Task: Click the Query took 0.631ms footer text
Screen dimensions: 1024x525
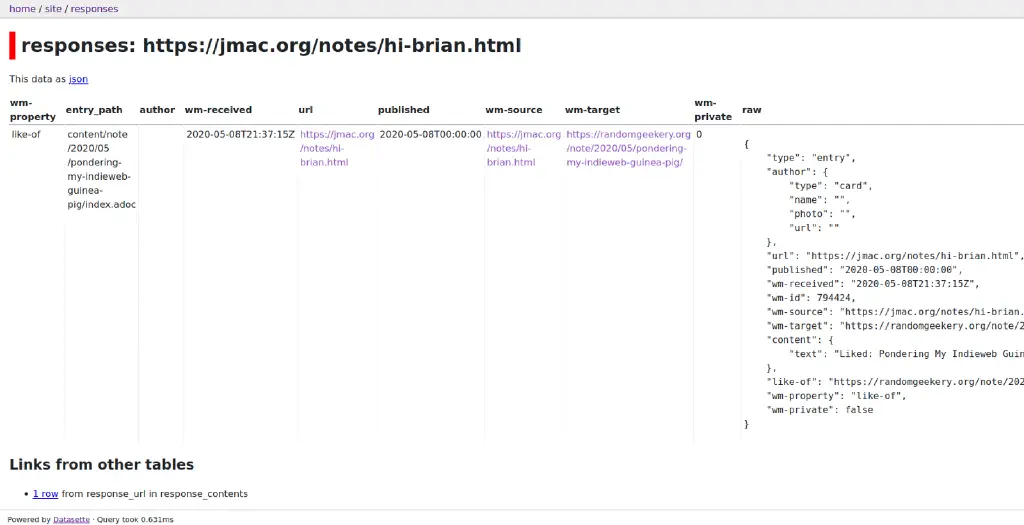Action: 136,520
